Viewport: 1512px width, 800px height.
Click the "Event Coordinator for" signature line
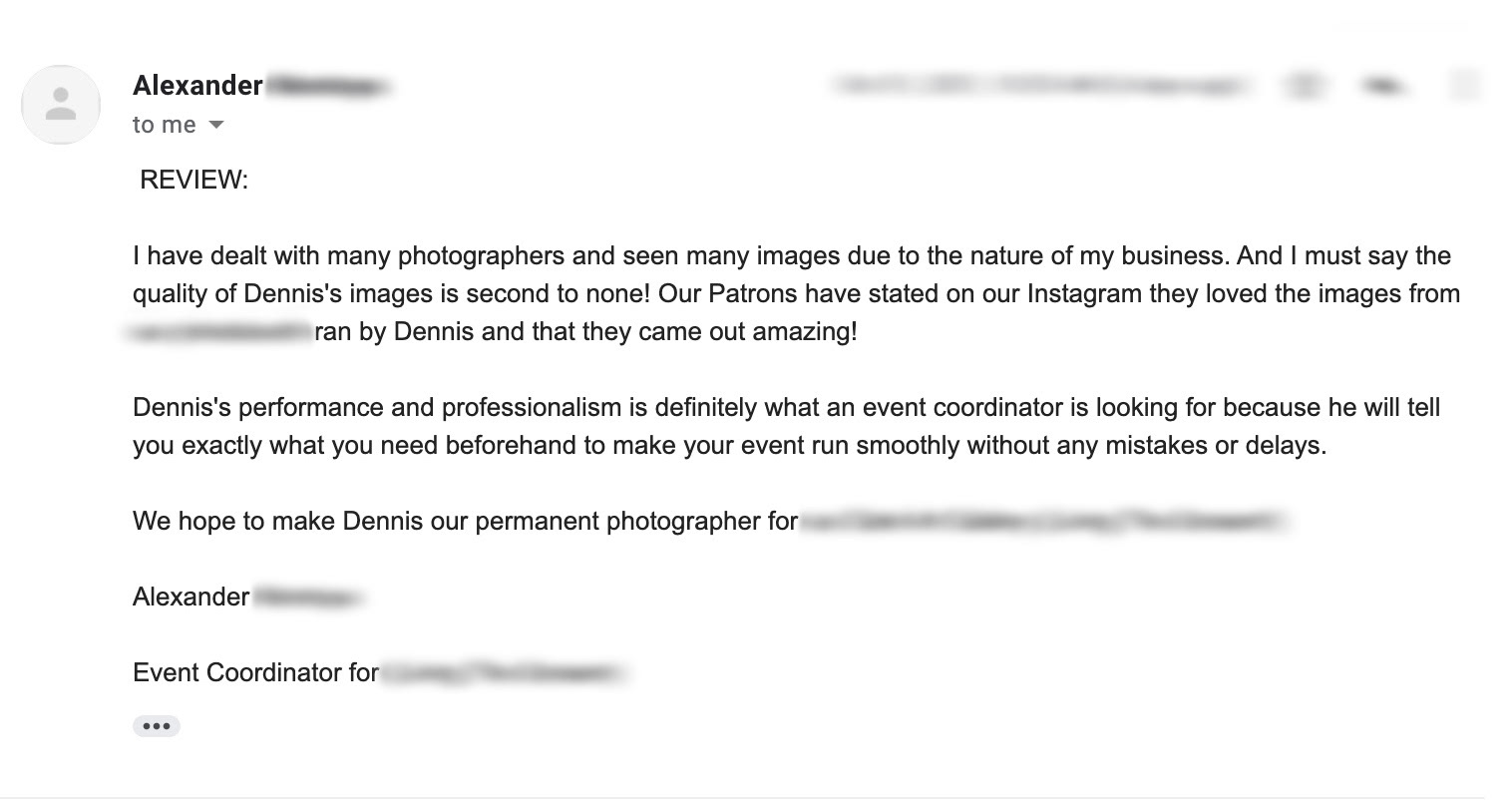pyautogui.click(x=255, y=672)
